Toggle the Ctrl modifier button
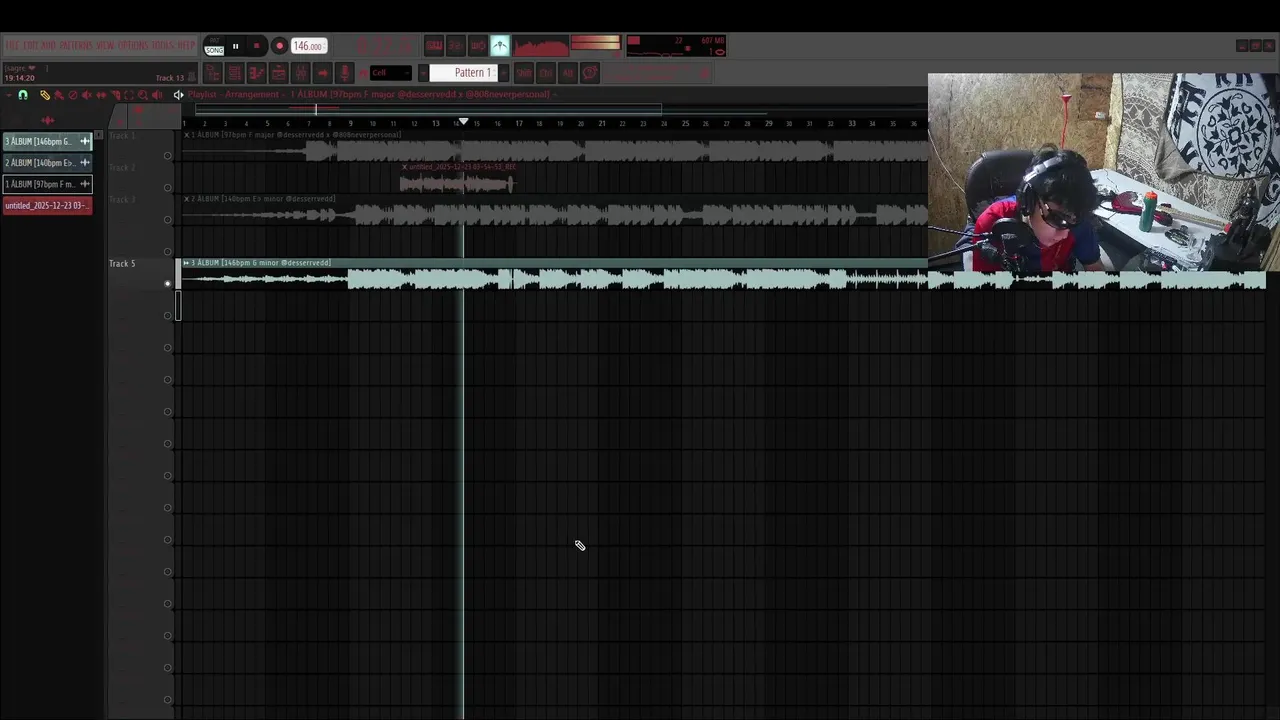This screenshot has height=720, width=1280. 546,72
